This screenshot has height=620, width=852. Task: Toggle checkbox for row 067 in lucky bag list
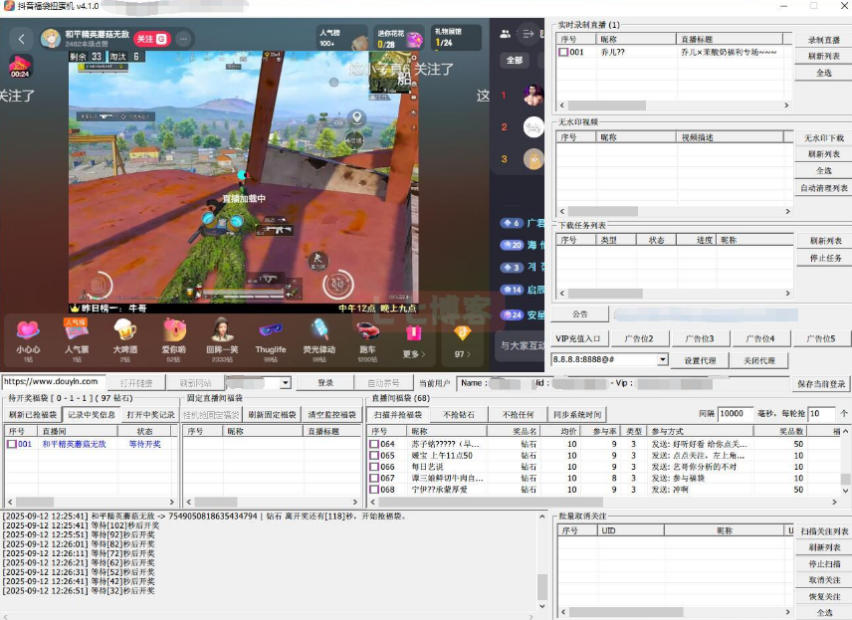[x=374, y=478]
